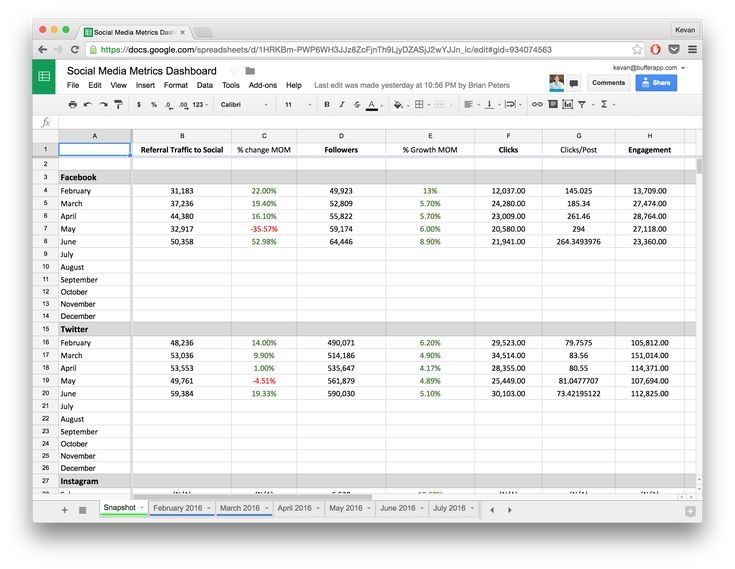Click the Comments button
Image resolution: width=735 pixels, height=569 pixels.
pos(608,83)
